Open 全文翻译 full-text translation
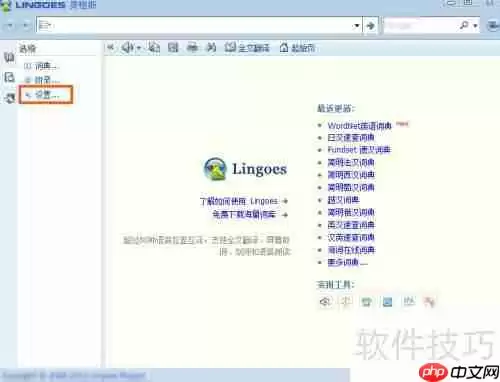 pos(247,48)
